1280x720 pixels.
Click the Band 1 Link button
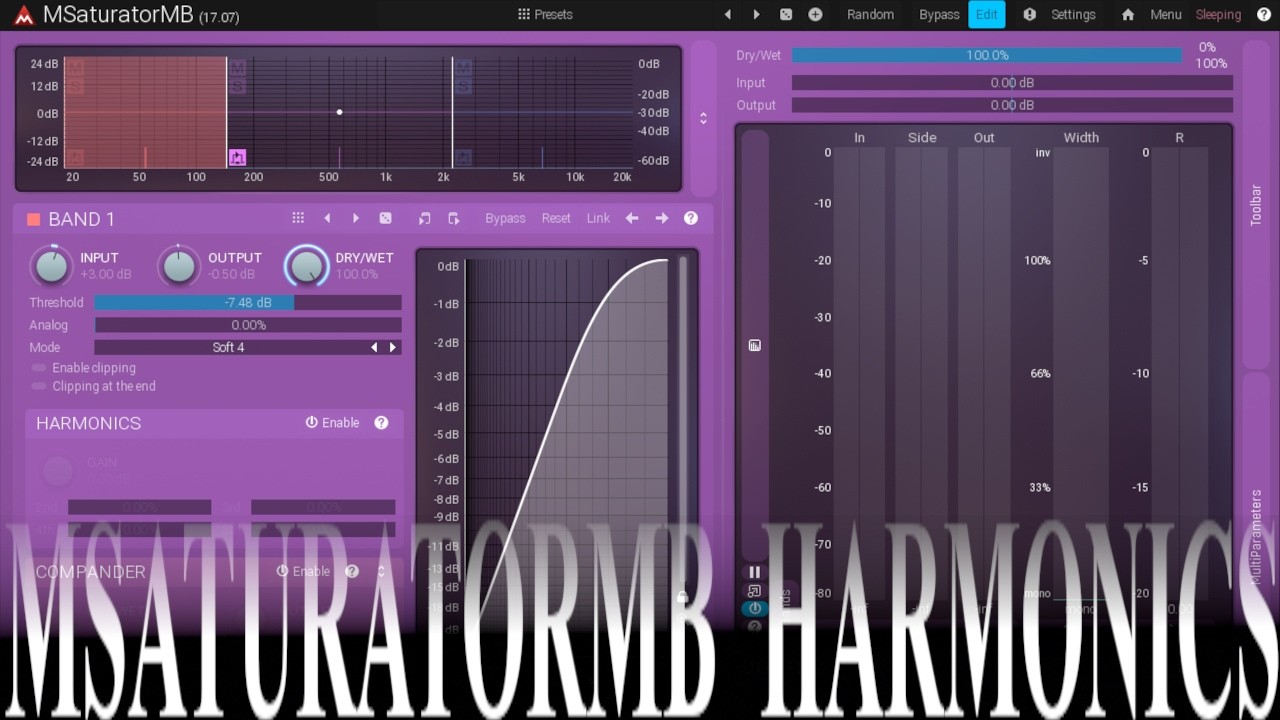click(598, 218)
